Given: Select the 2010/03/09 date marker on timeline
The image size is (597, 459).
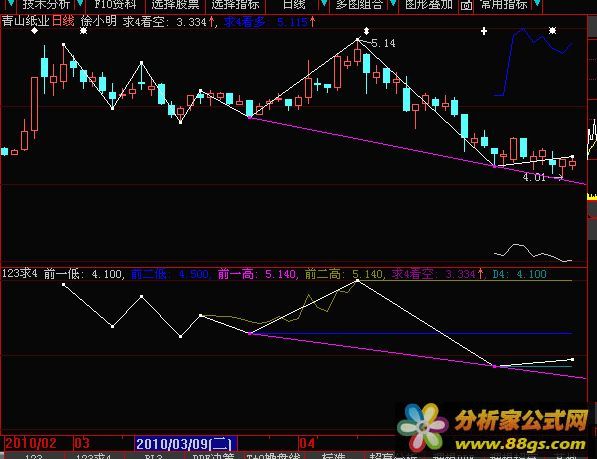Looking at the screenshot, I should pos(186,444).
